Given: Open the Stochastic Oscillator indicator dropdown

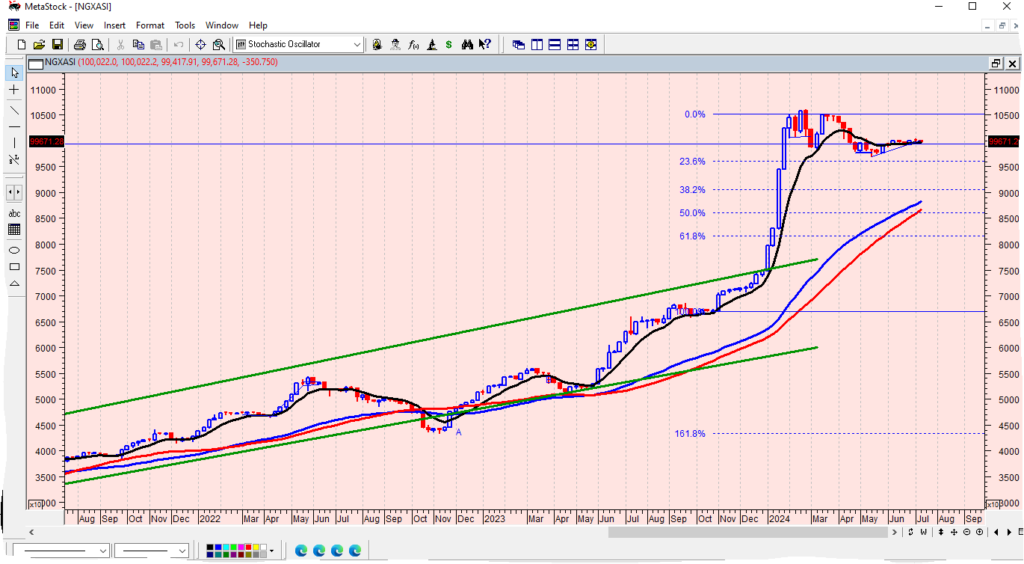Looking at the screenshot, I should (357, 45).
